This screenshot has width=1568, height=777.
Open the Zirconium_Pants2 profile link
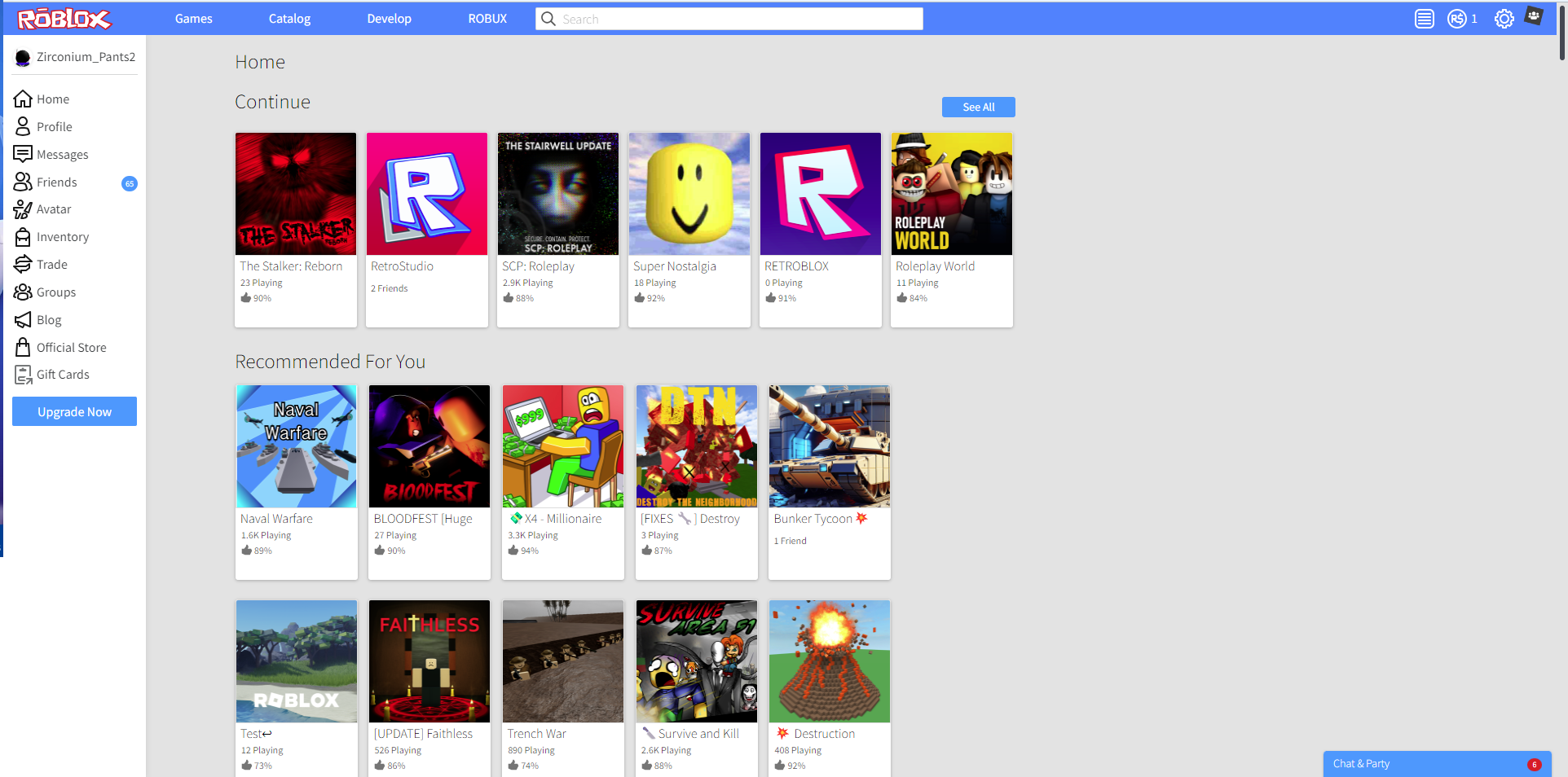(x=86, y=57)
